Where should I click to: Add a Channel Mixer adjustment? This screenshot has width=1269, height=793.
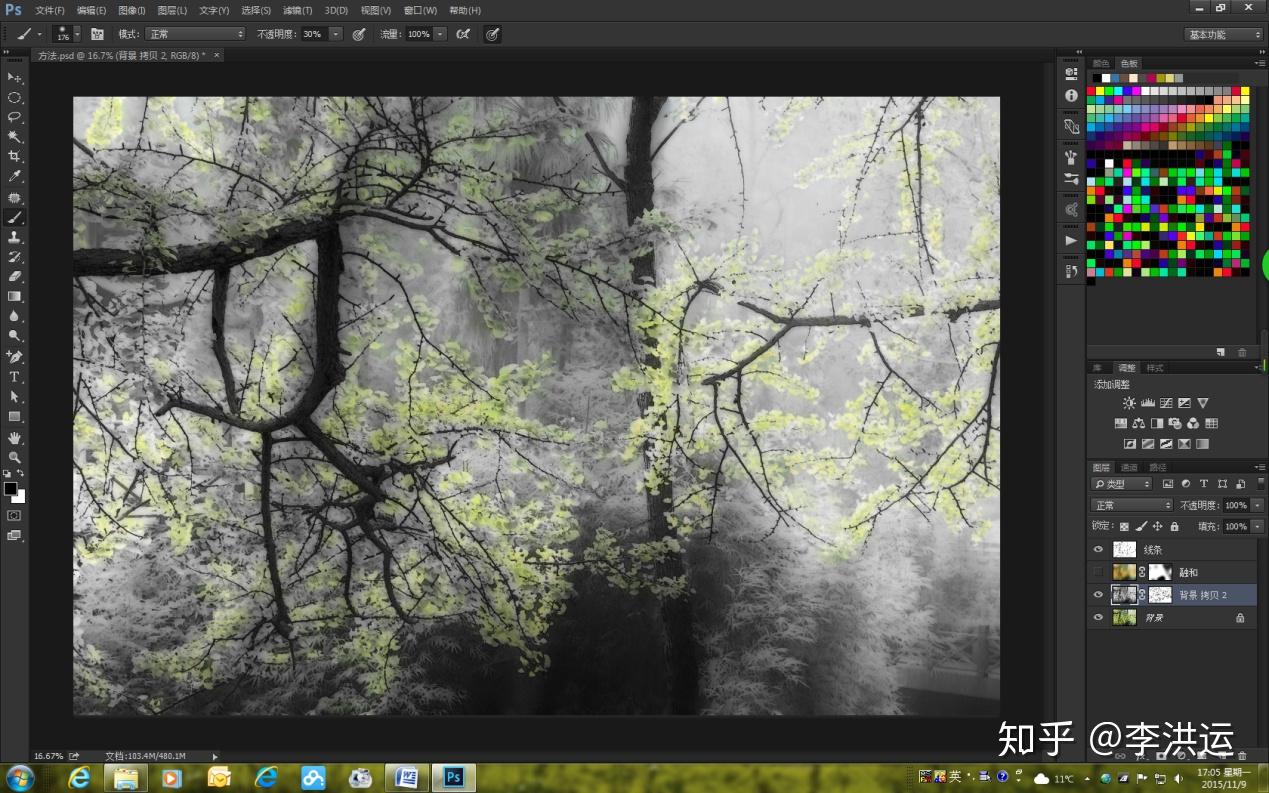point(1193,424)
